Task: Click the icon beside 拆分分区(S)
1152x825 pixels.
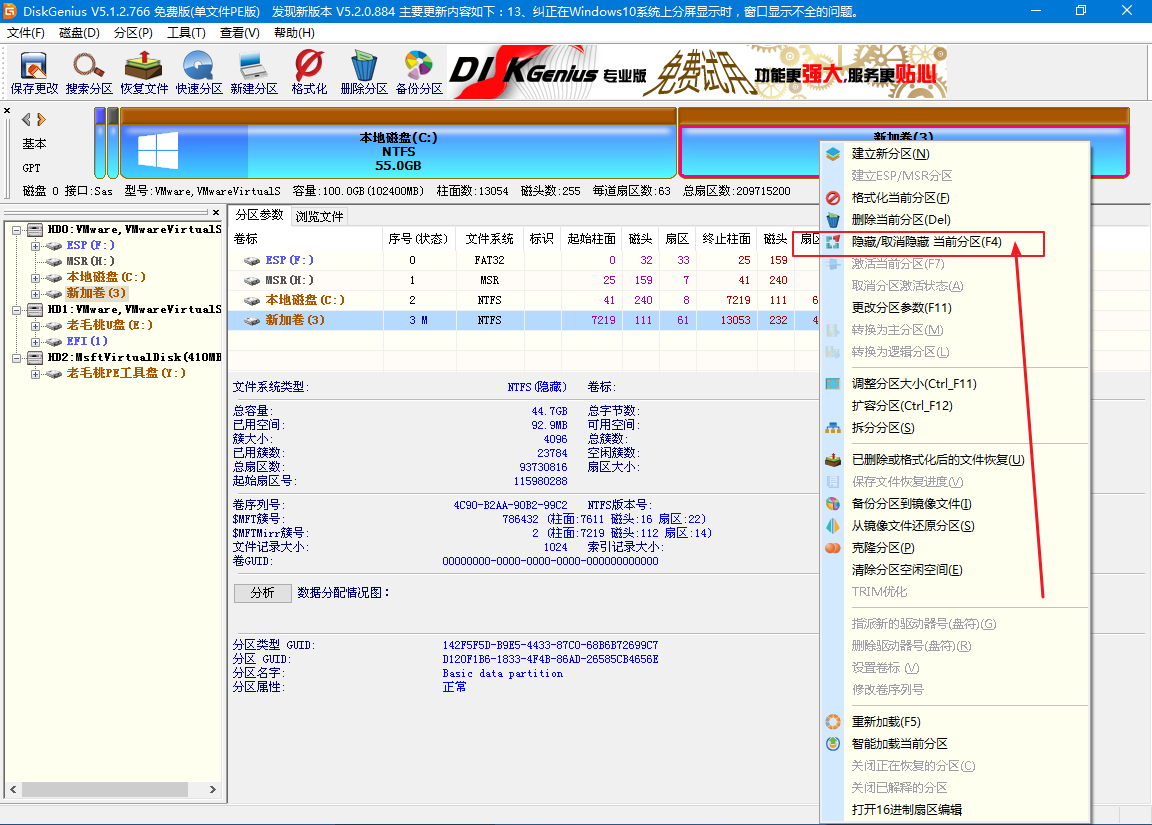Action: 832,428
